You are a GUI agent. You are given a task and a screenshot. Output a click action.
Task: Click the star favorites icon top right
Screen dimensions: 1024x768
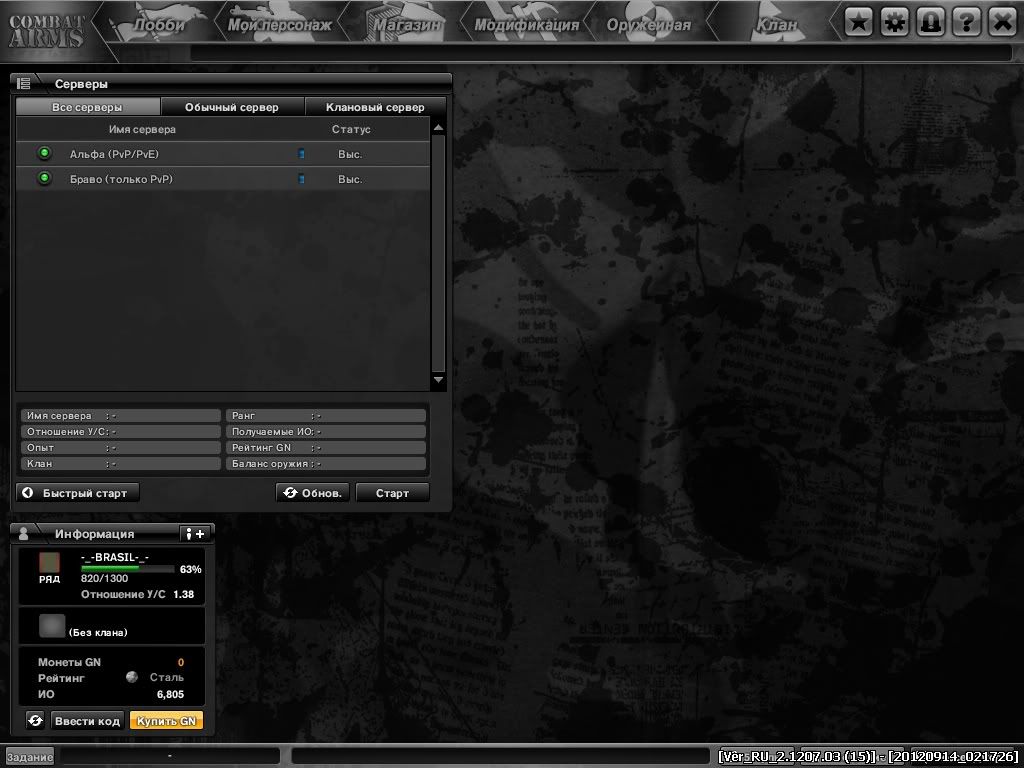click(859, 21)
